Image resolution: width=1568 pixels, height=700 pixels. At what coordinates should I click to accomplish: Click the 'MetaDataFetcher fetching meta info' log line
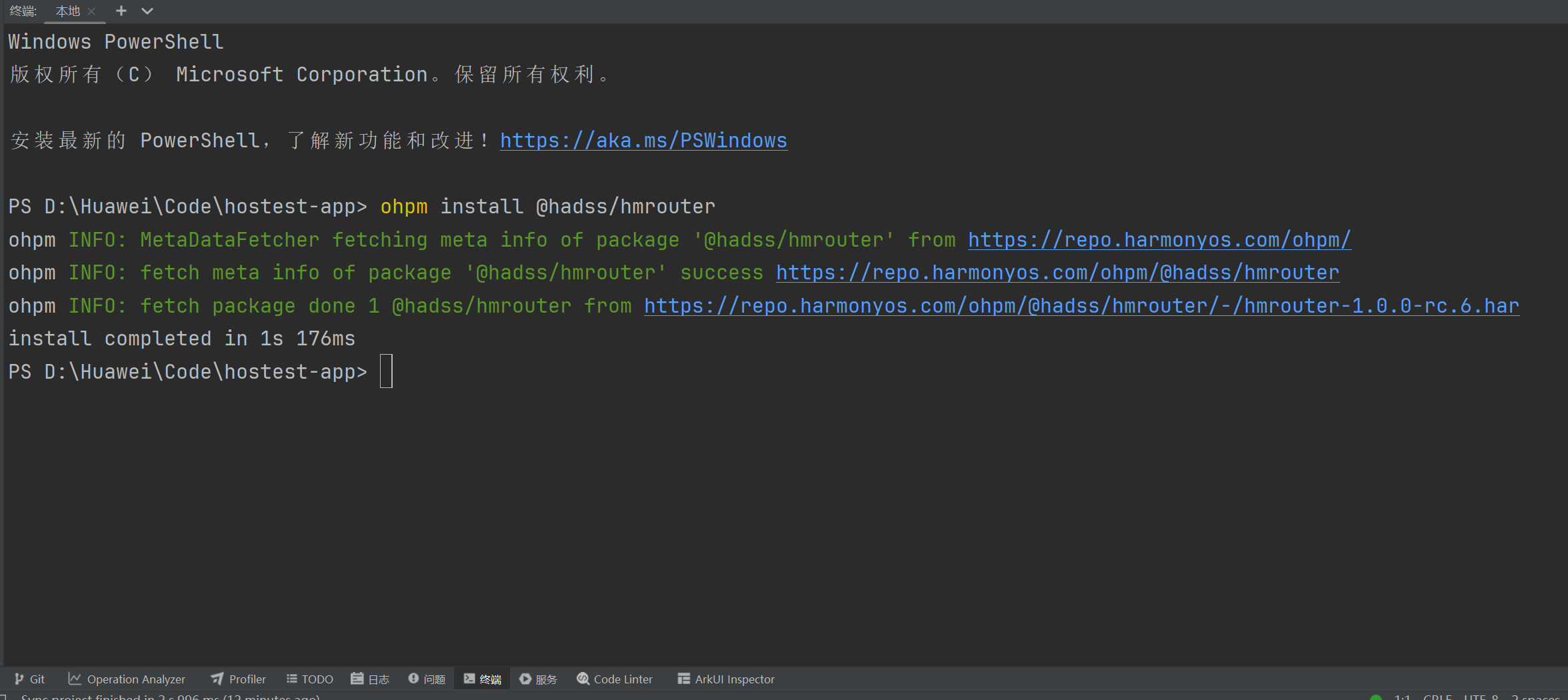pyautogui.click(x=680, y=240)
